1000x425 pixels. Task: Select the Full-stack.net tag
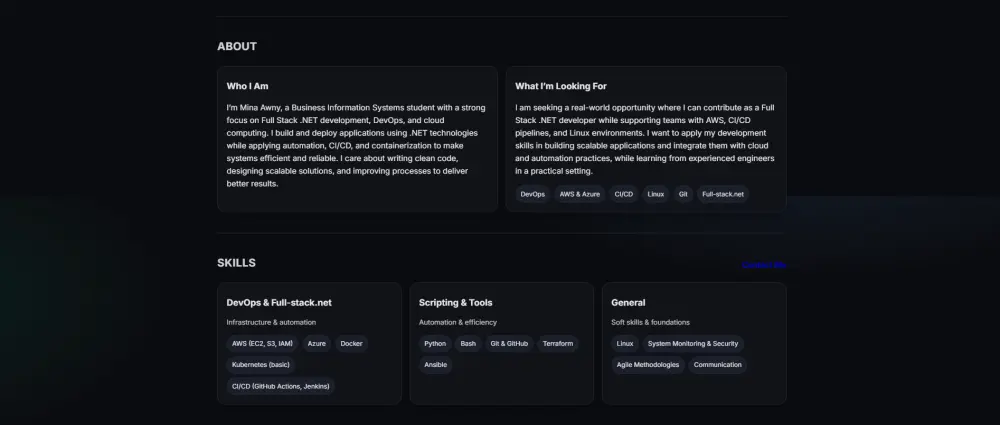click(x=723, y=194)
